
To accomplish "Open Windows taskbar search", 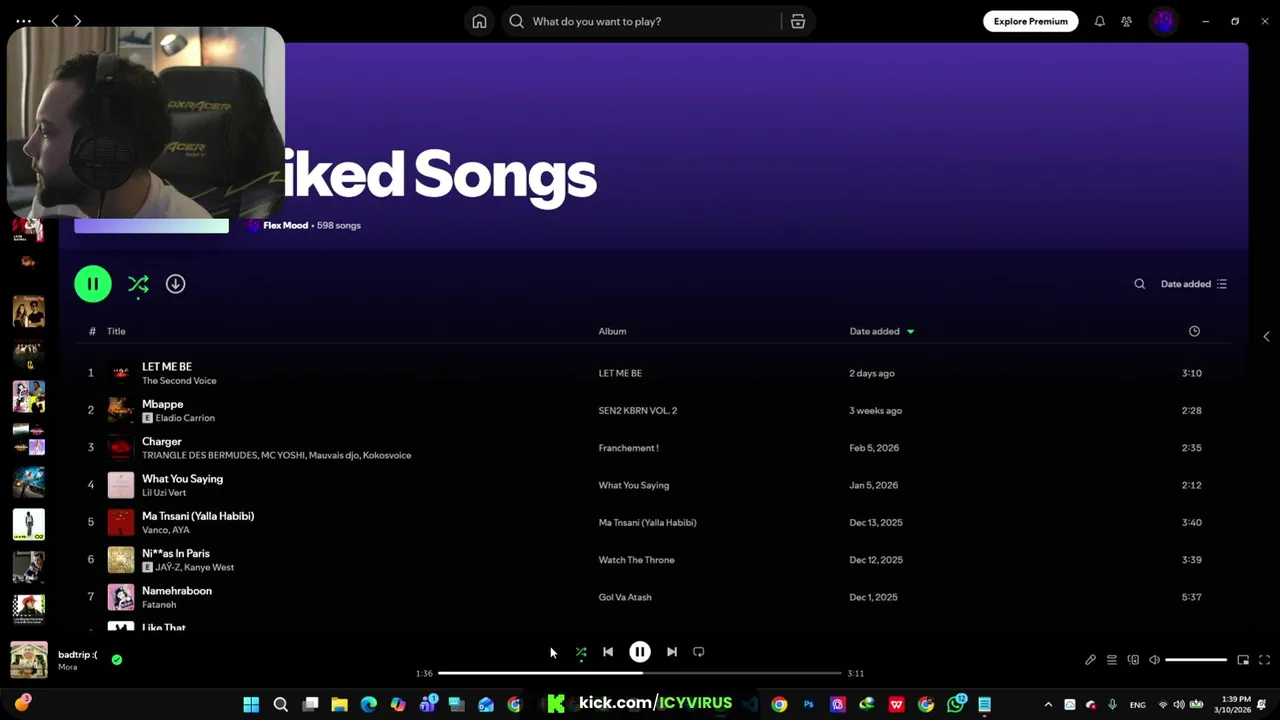I will click(x=281, y=704).
